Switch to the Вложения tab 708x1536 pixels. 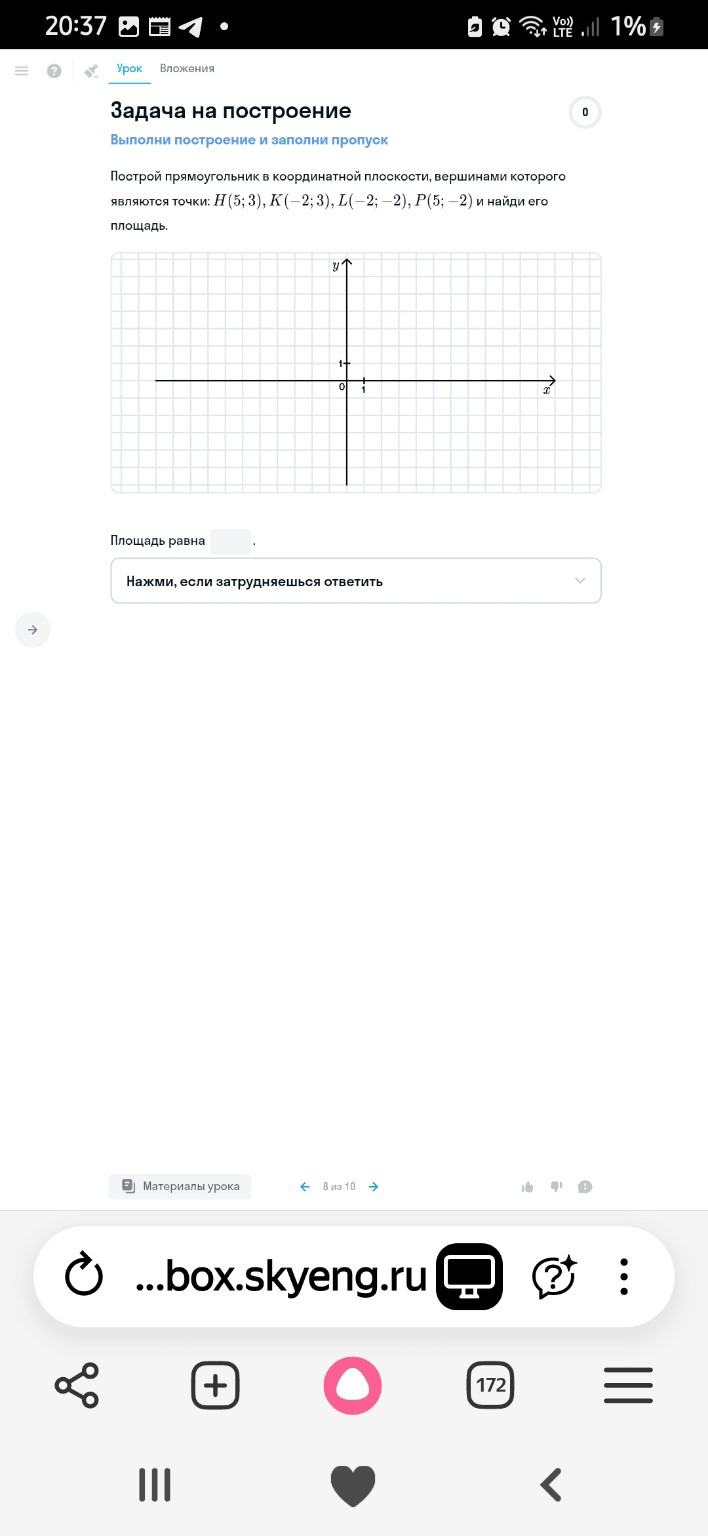(x=187, y=69)
